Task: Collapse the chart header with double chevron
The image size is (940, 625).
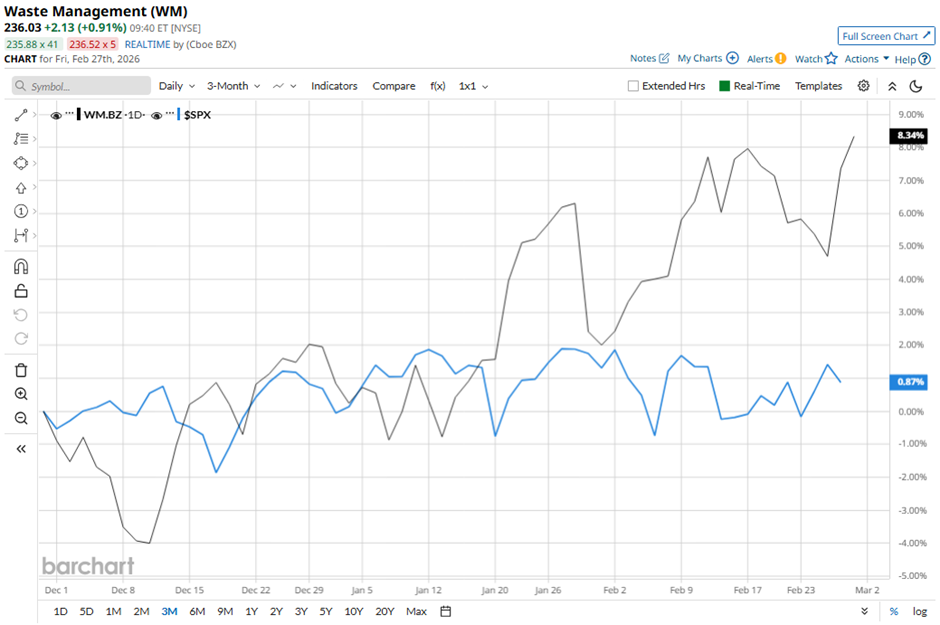Action: click(x=892, y=86)
